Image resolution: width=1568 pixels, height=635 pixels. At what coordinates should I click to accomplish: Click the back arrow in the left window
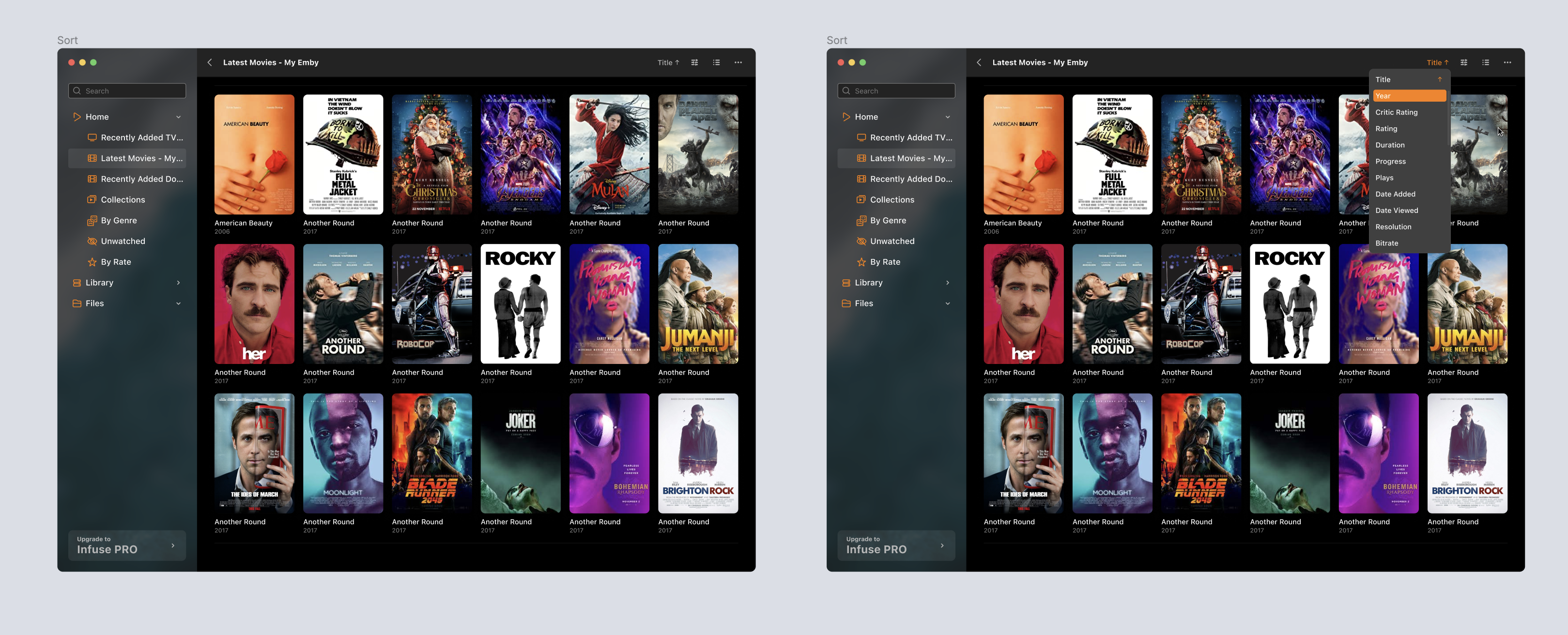210,62
